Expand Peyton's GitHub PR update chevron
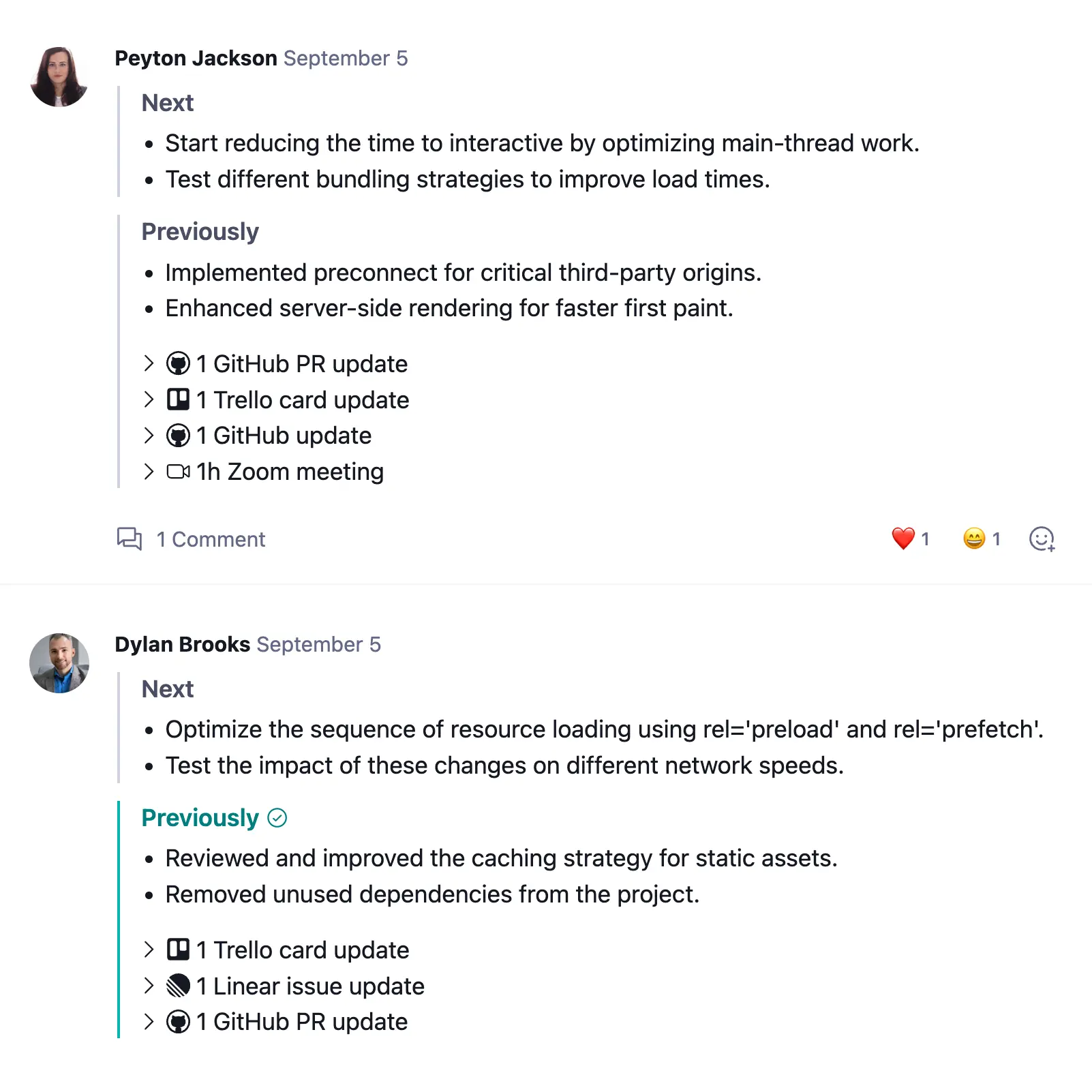Viewport: 1092px width, 1092px height. click(149, 363)
